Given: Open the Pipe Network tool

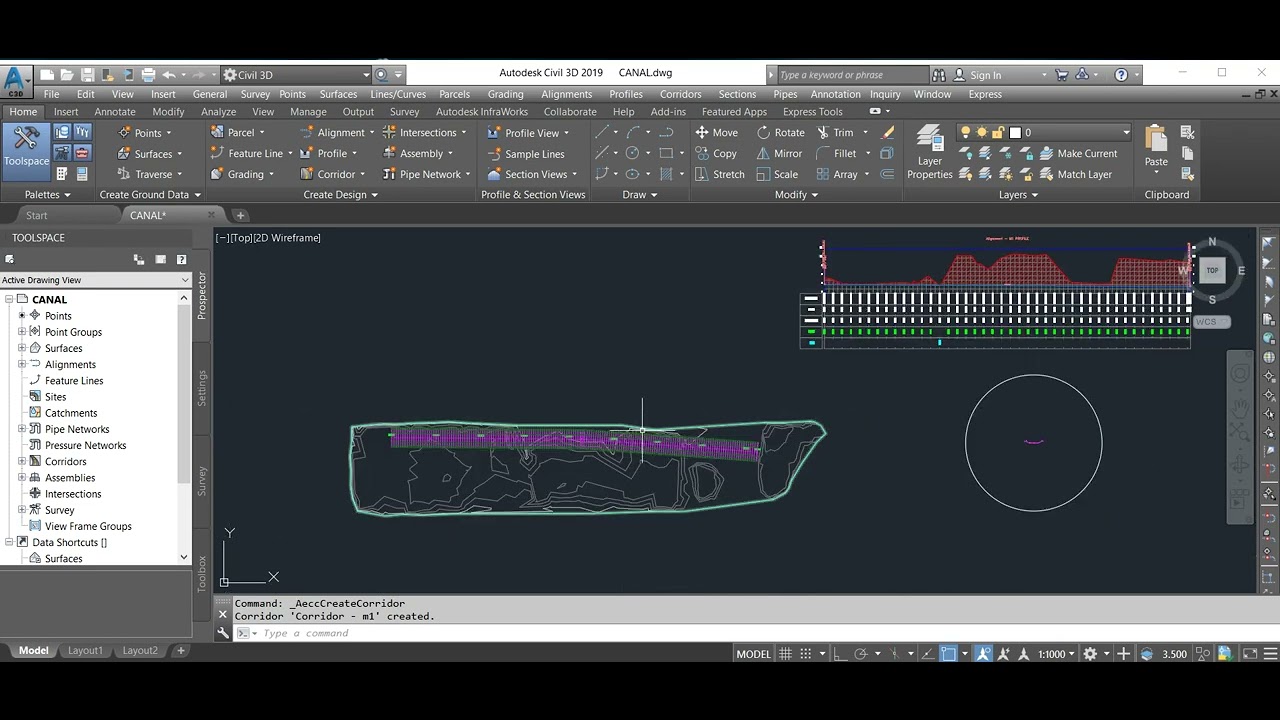Looking at the screenshot, I should coord(422,174).
